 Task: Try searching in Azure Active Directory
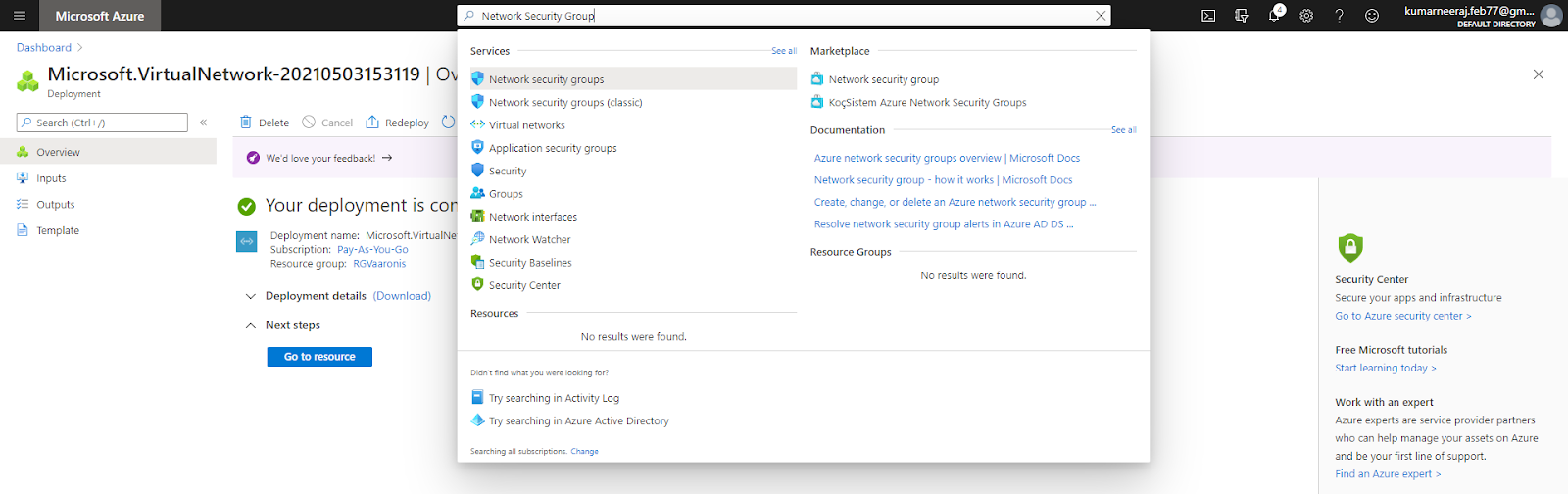coord(578,420)
